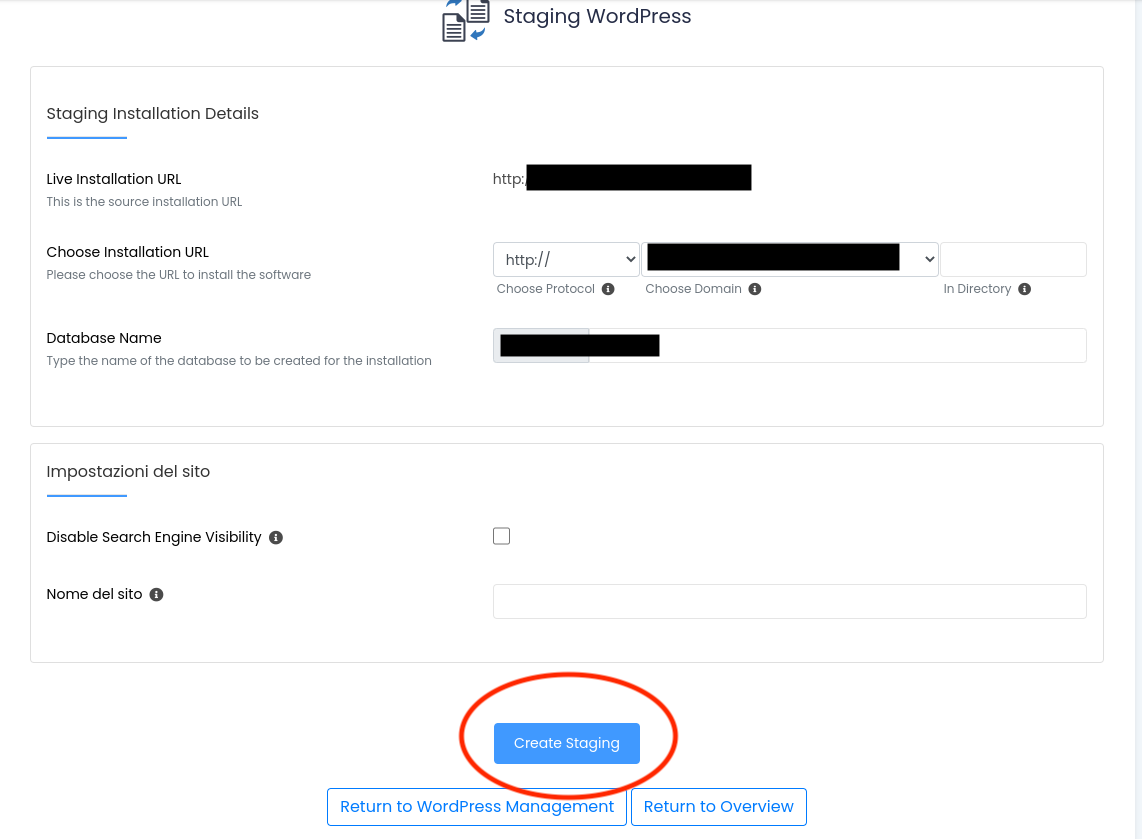
Task: Click the Staging WordPress page title
Action: click(597, 17)
